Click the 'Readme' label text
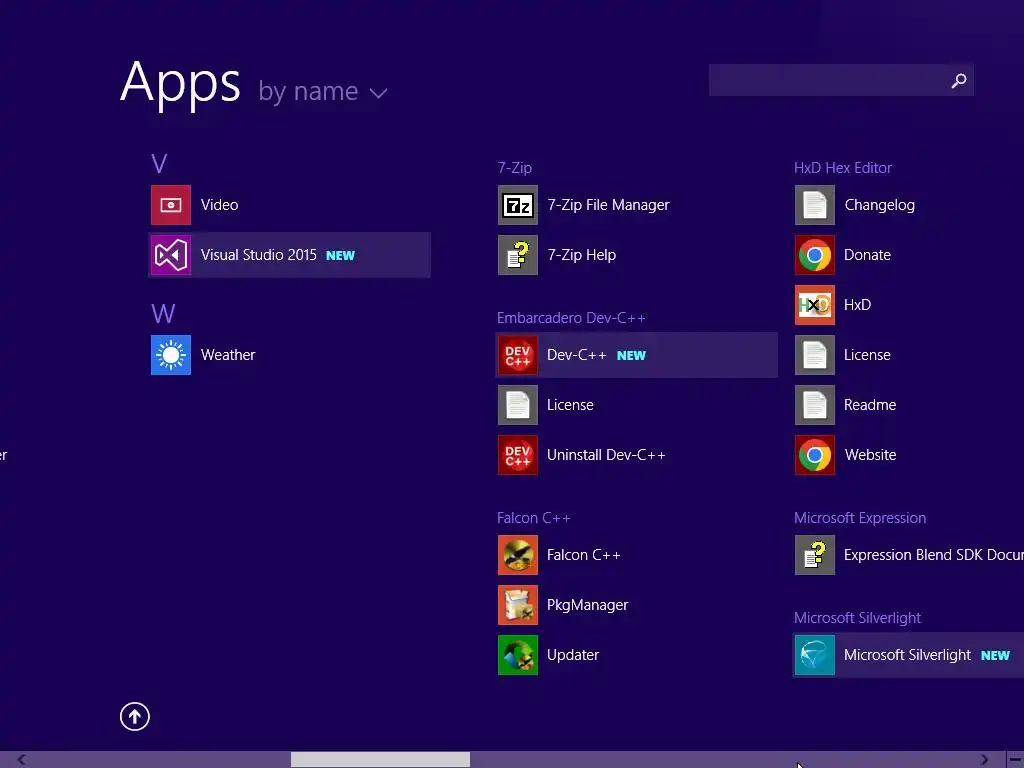 (x=870, y=405)
